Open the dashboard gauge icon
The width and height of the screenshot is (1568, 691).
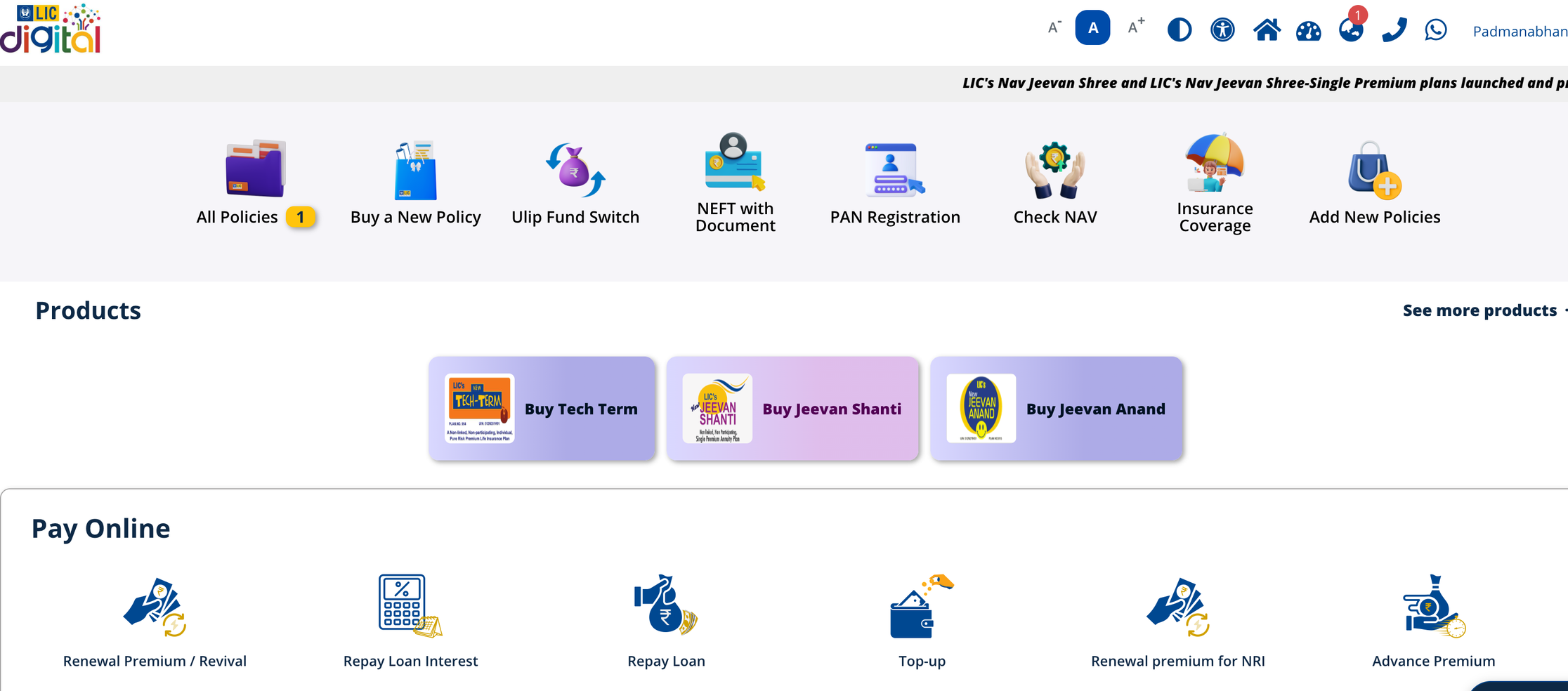(x=1308, y=31)
